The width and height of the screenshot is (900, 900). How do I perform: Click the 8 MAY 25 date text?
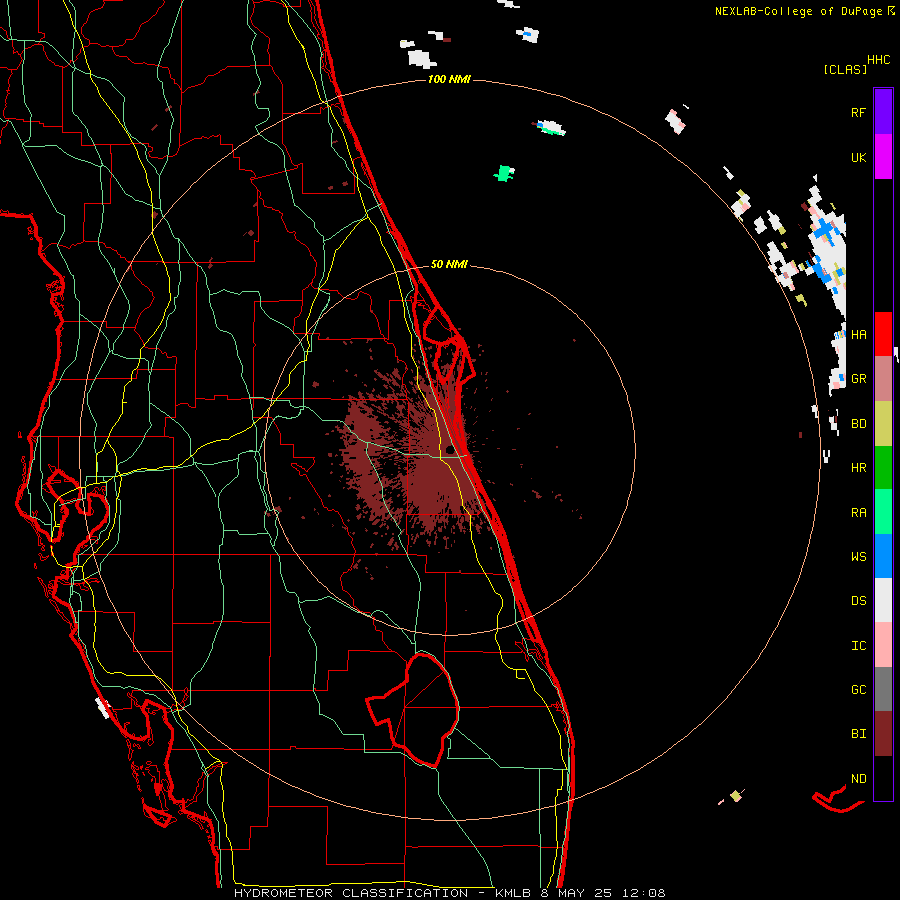coord(578,893)
